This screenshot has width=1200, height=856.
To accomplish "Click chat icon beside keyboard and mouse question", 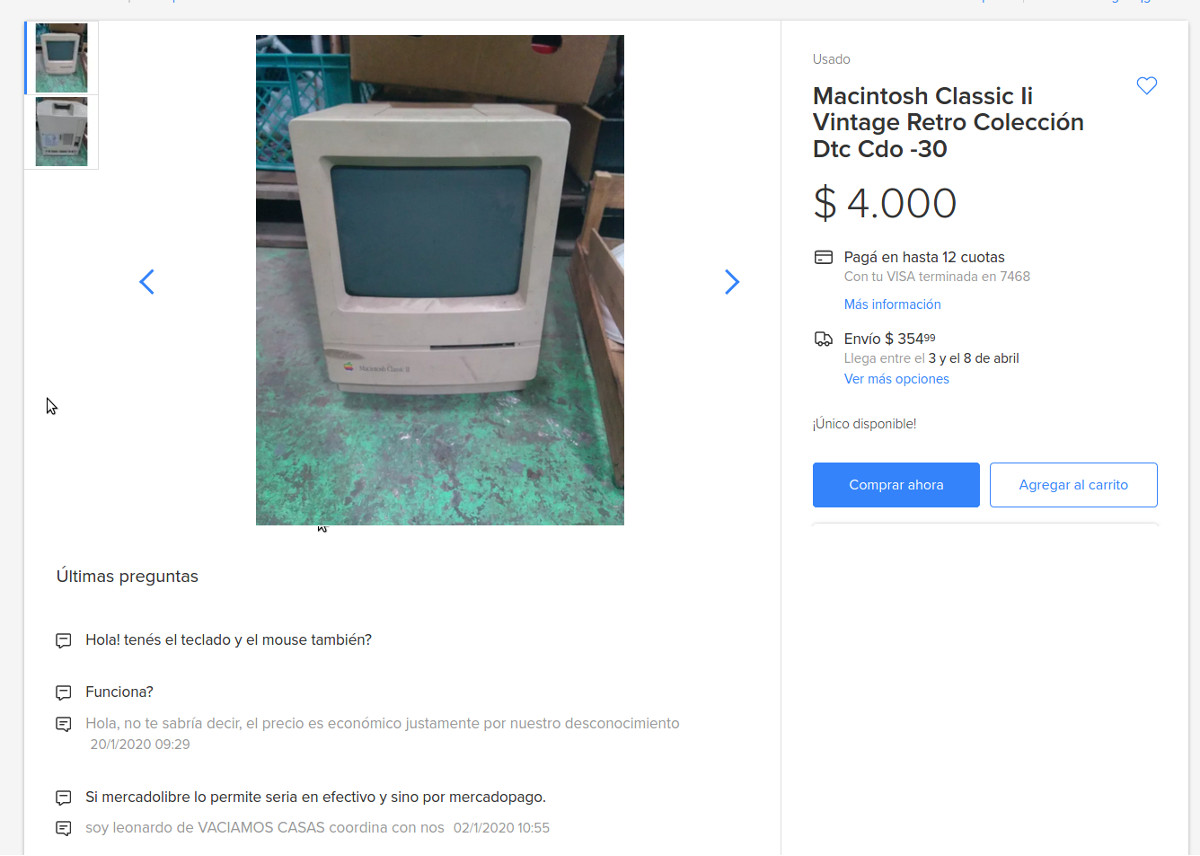I will coord(63,641).
